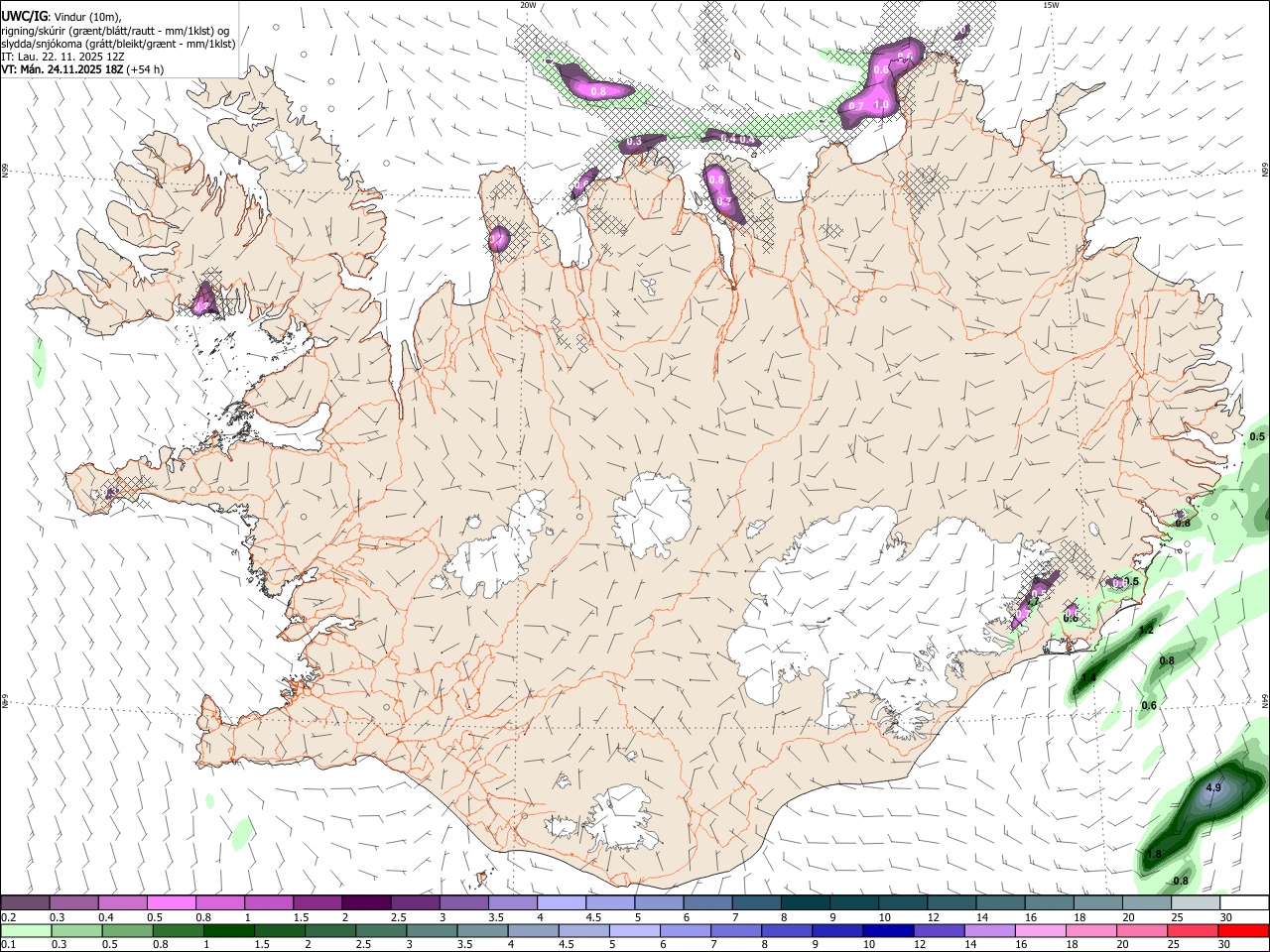The width and height of the screenshot is (1270, 952).
Task: Click the darkest green 1–1.5 swatch in the lower legend
Action: [x=229, y=930]
